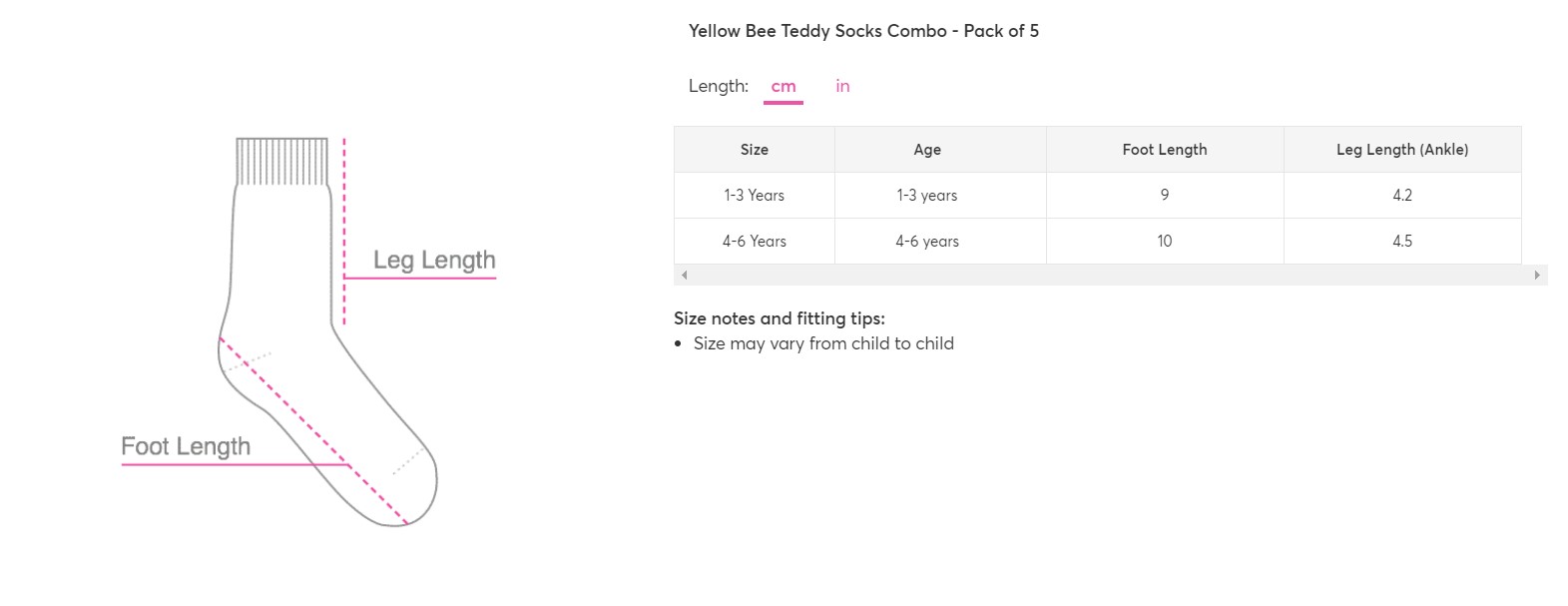Click the Leg Length diagram label
This screenshot has width=1568, height=606.
pos(434,261)
